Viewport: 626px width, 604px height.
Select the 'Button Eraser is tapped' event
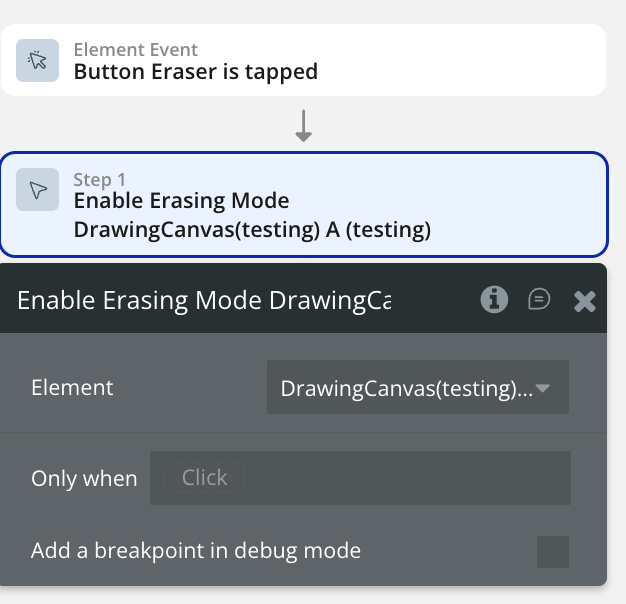tap(196, 71)
